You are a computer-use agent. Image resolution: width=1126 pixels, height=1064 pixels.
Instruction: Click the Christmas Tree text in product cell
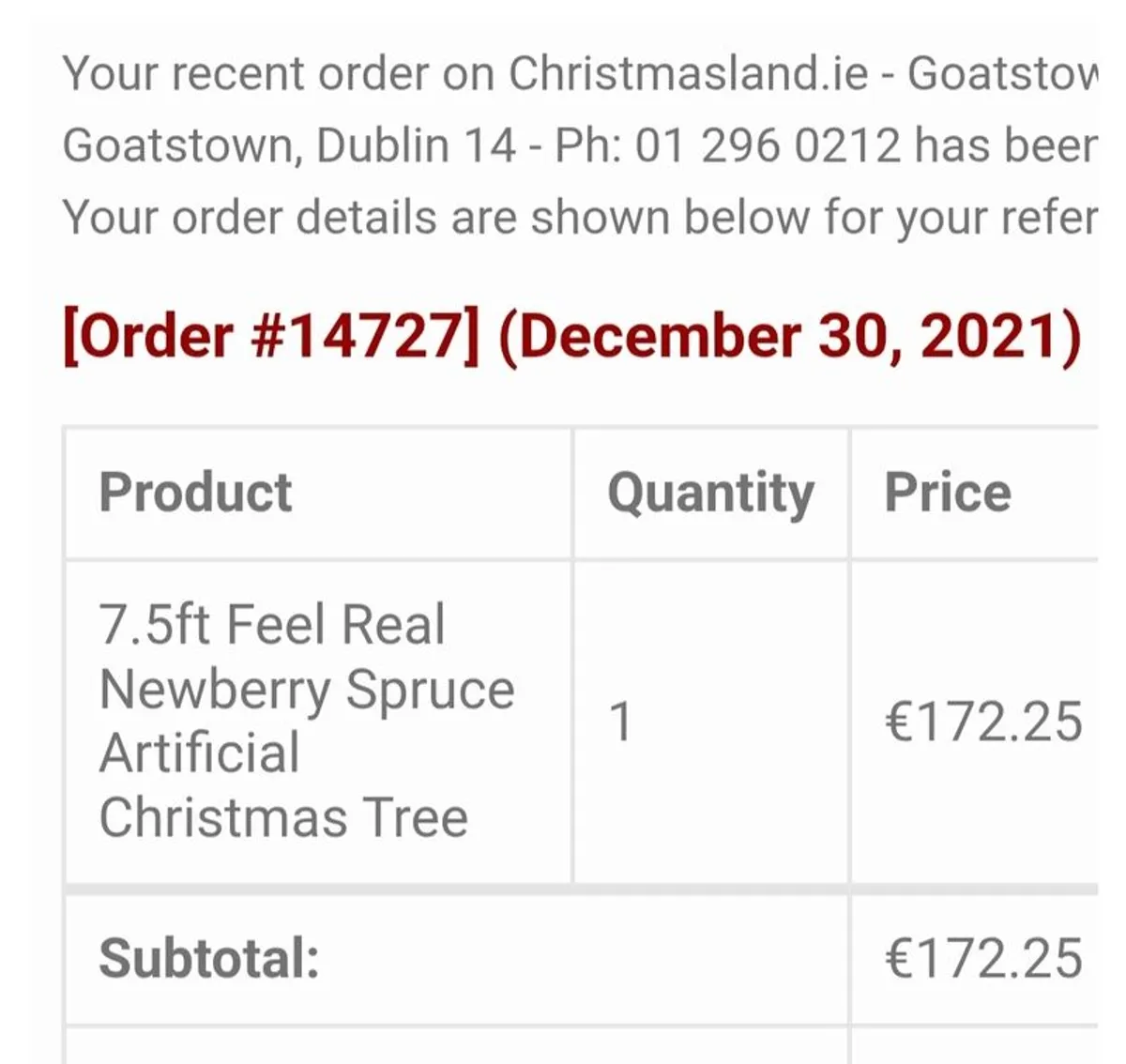tap(283, 817)
